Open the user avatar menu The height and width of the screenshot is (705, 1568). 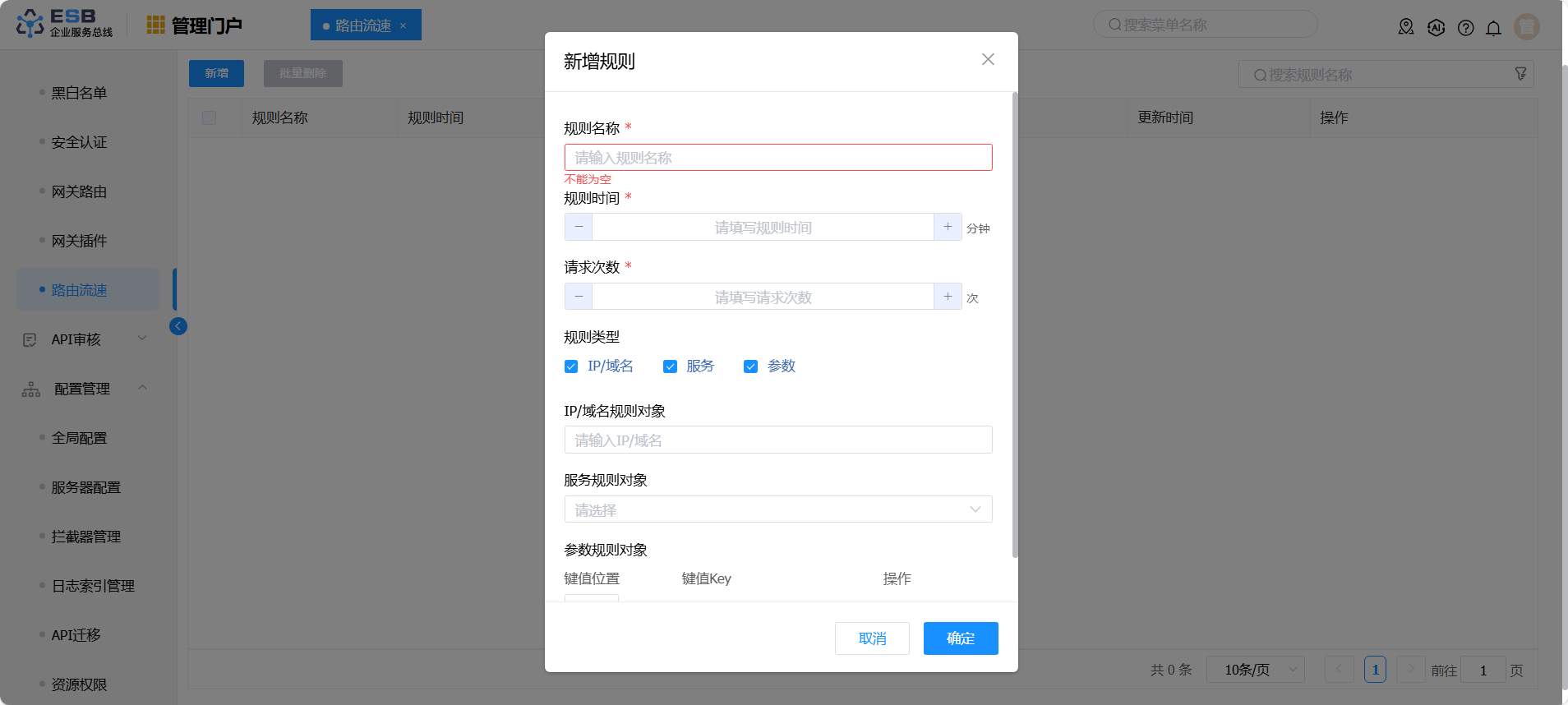1526,27
